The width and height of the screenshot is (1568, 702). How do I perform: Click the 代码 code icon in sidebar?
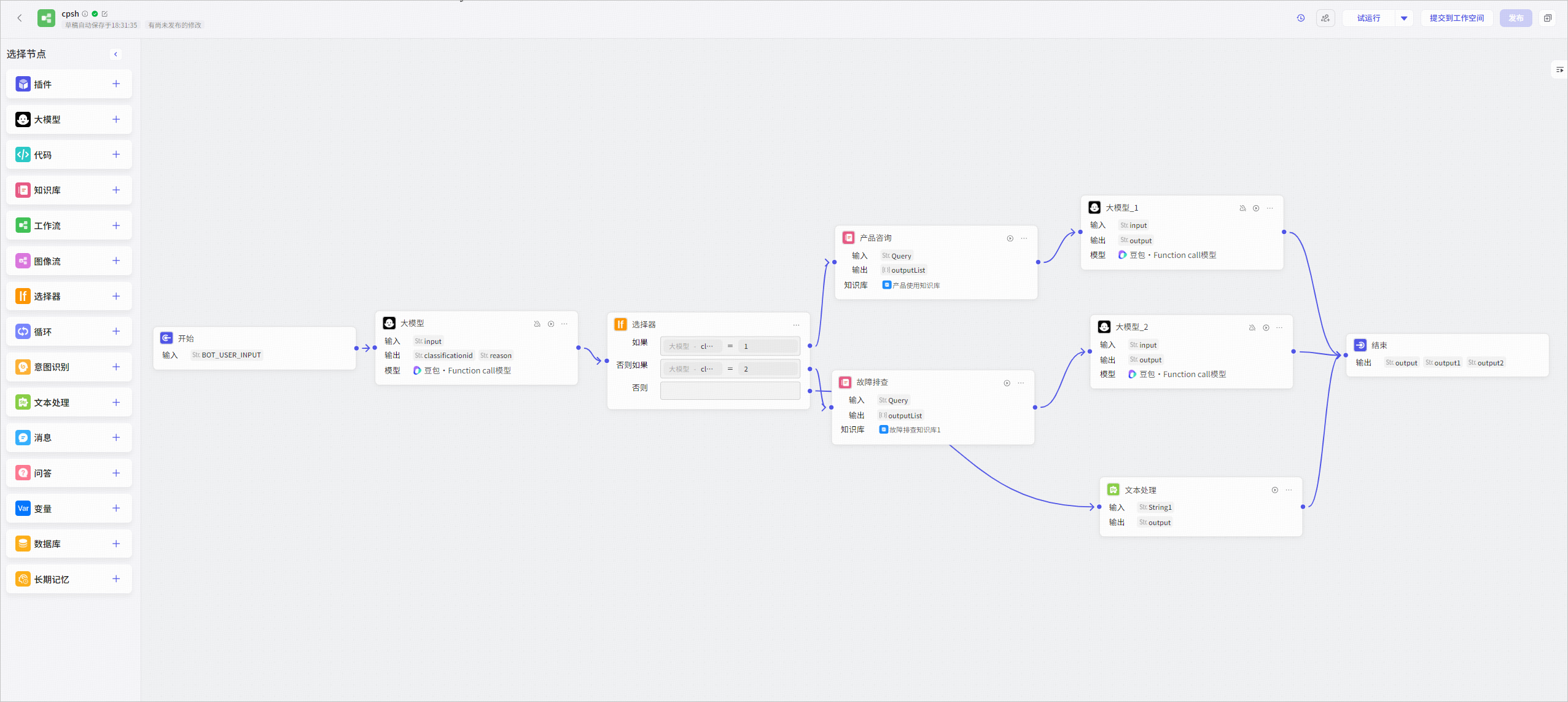tap(23, 154)
